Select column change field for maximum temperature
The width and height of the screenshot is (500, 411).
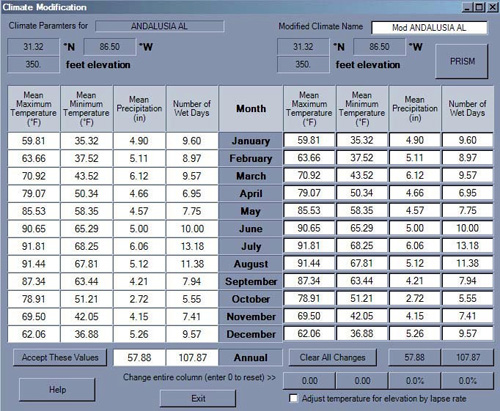(309, 381)
